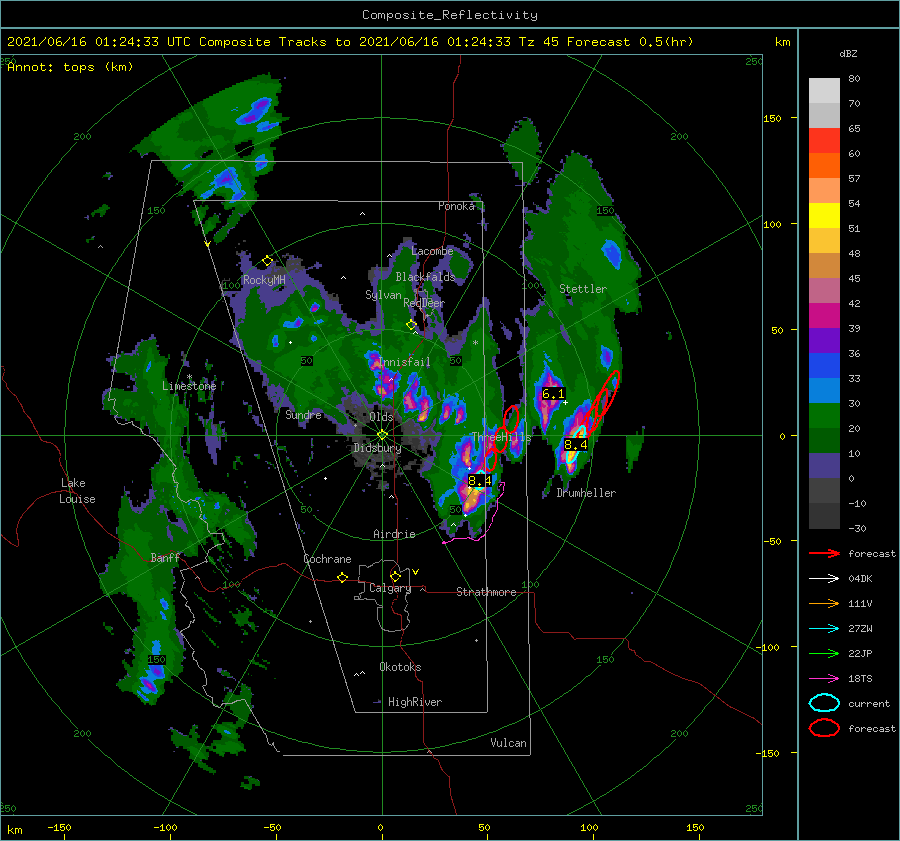This screenshot has height=841, width=900.
Task: Click the Stettler city label
Action: 583,289
